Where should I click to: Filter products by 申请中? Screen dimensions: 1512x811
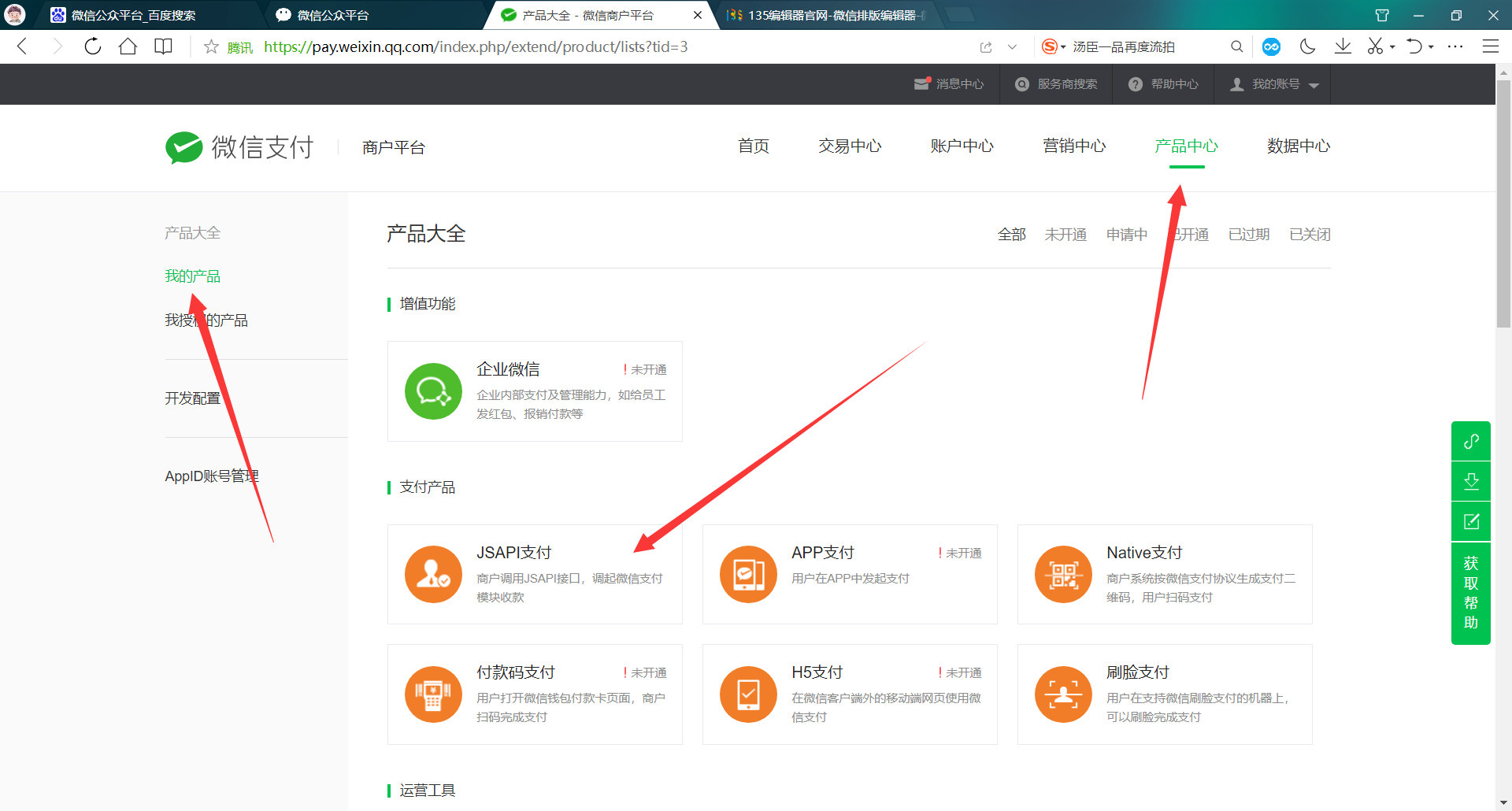[1127, 235]
